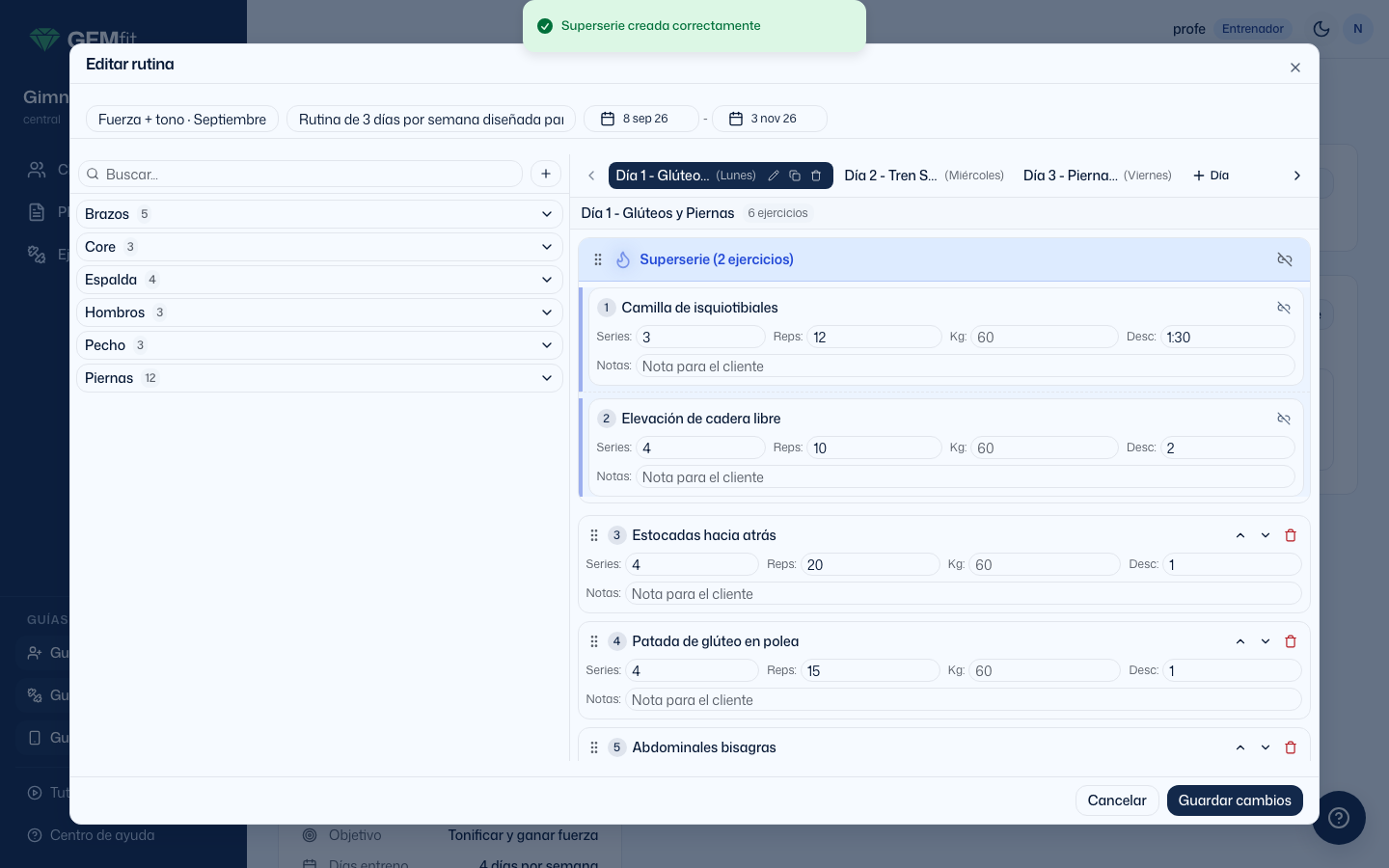Toggle dark mode with the moon icon

click(x=1321, y=29)
